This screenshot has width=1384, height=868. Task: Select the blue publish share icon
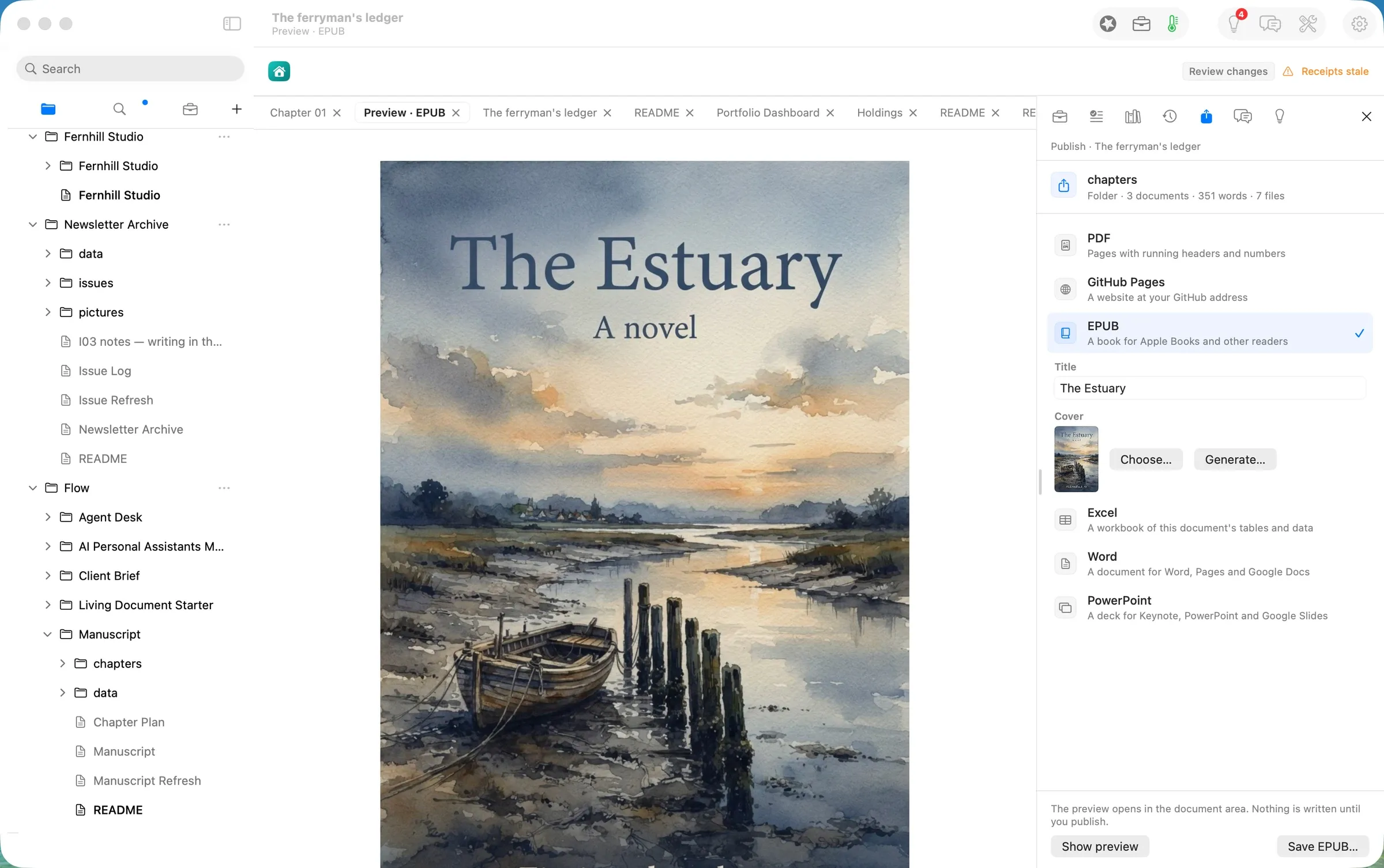click(1206, 116)
